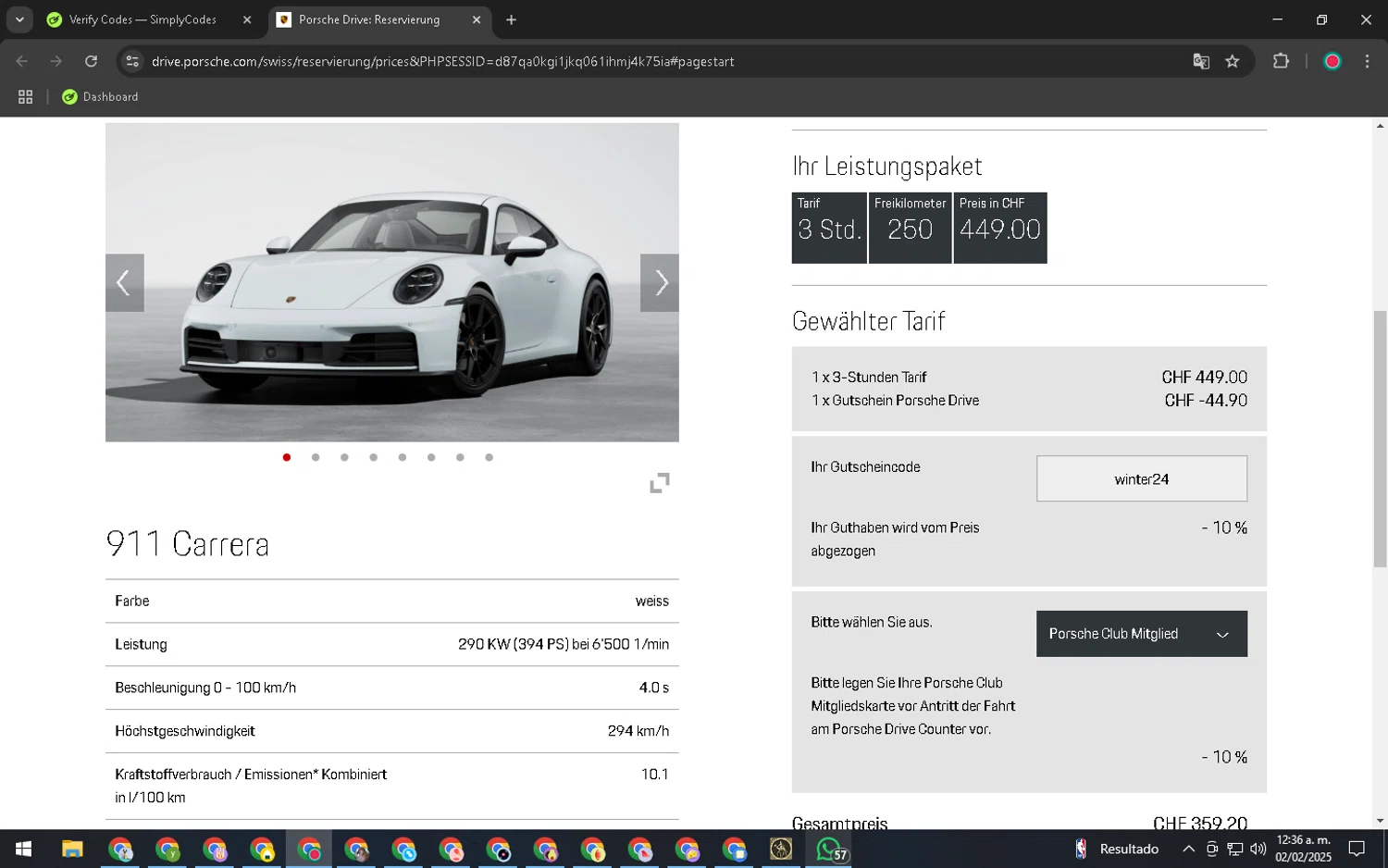Click the Farbe value 'weiss'
Screen dimensions: 1388x868
(651, 601)
